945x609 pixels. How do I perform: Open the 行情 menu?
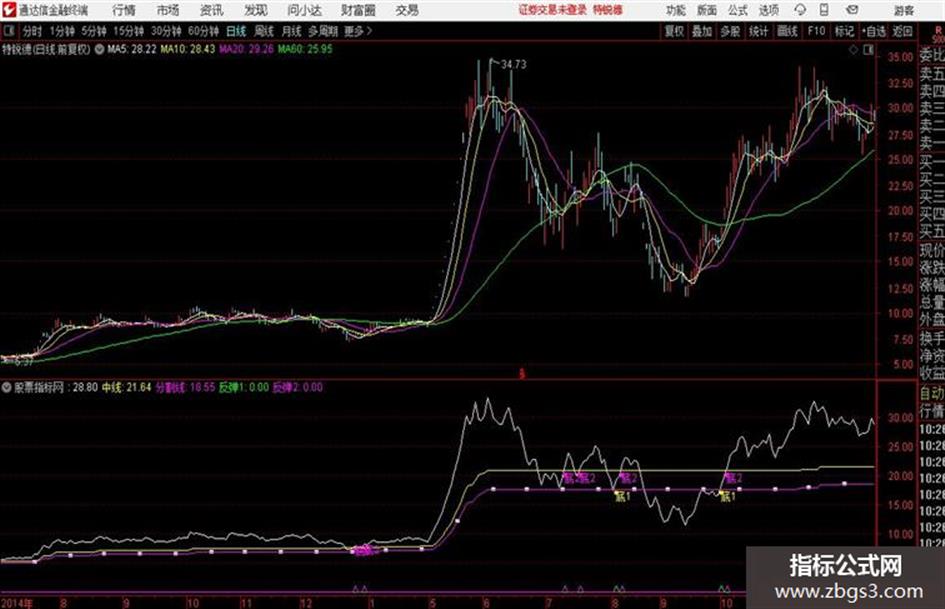[x=124, y=10]
